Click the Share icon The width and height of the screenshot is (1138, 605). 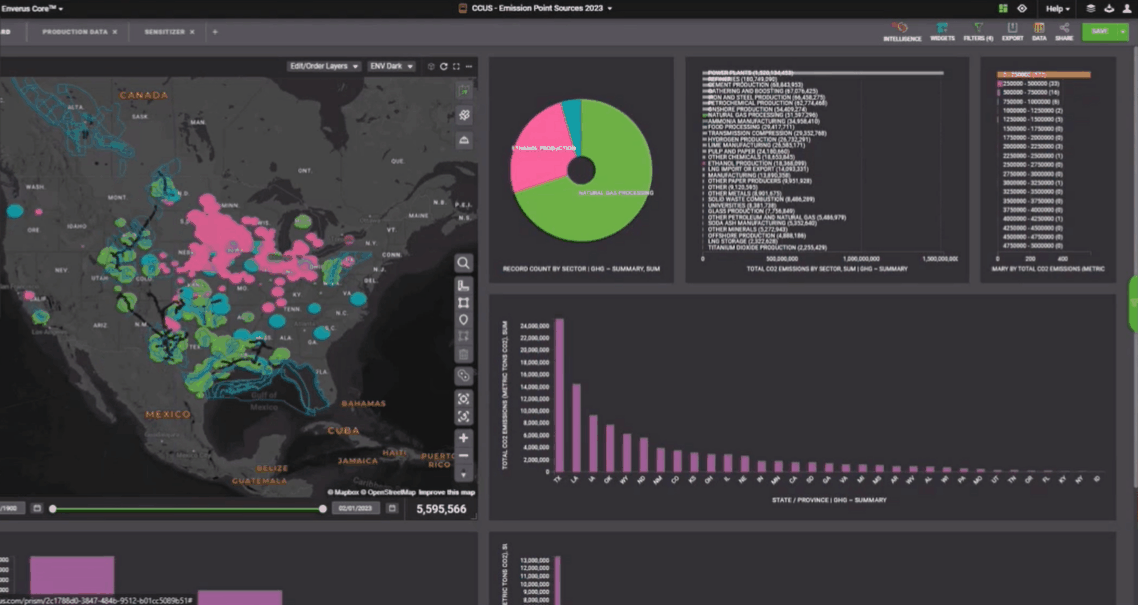1064,30
